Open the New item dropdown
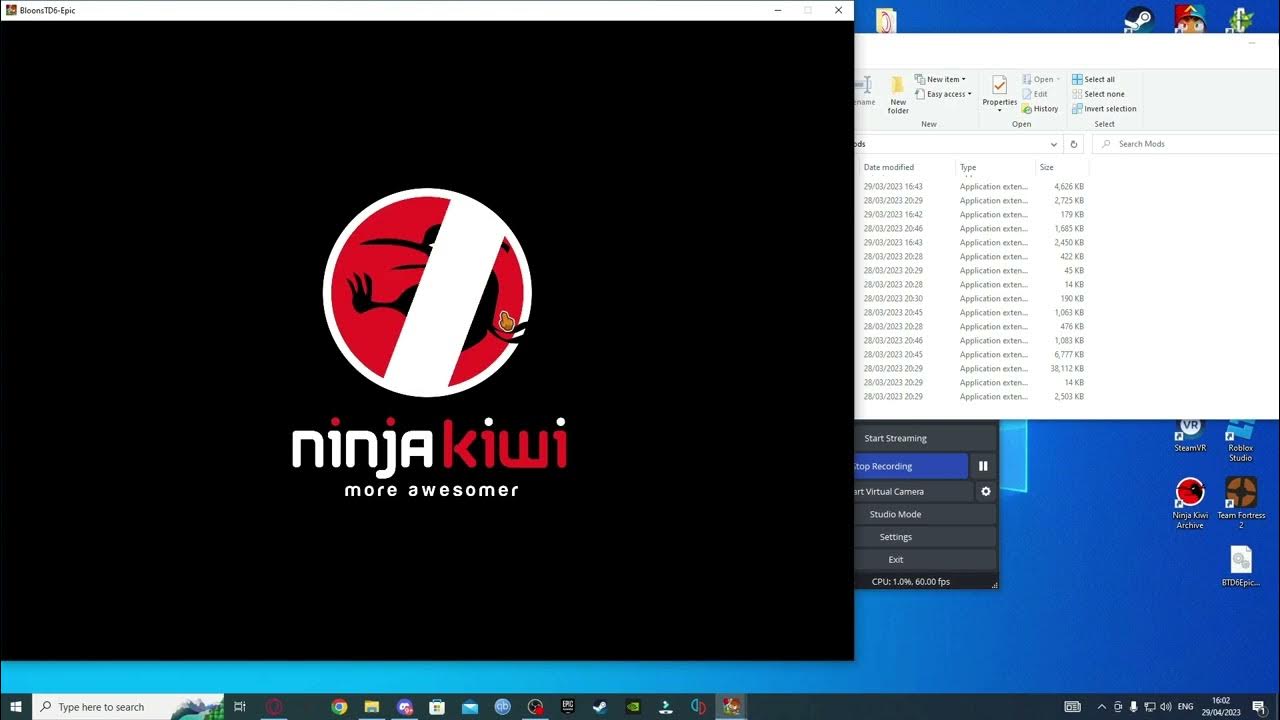 pos(940,79)
